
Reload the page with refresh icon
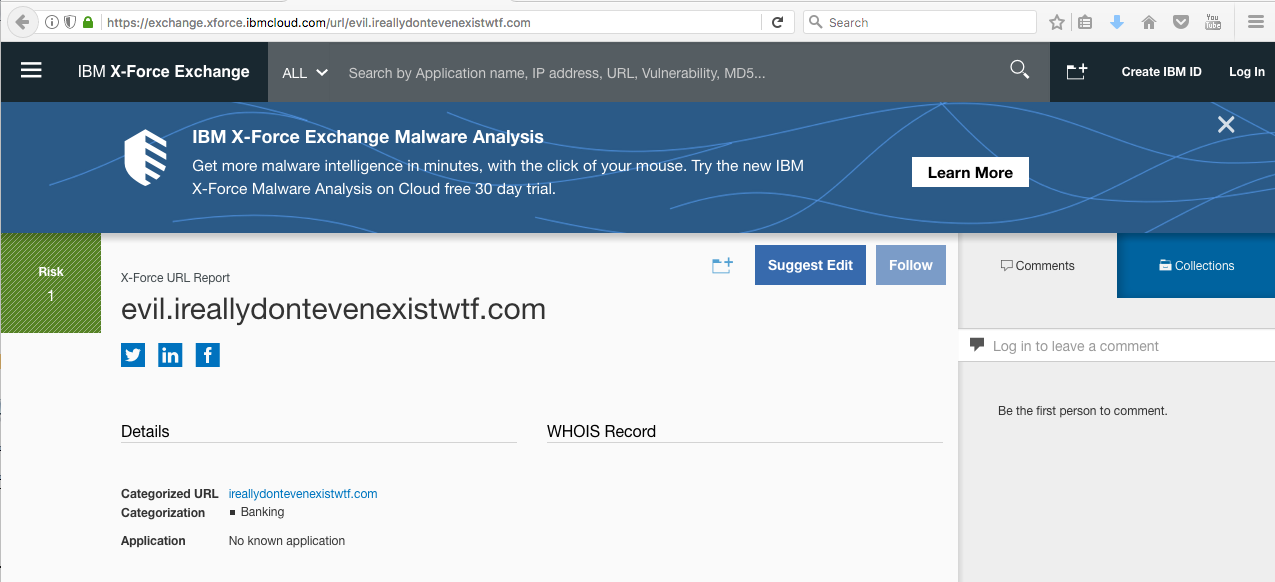777,22
